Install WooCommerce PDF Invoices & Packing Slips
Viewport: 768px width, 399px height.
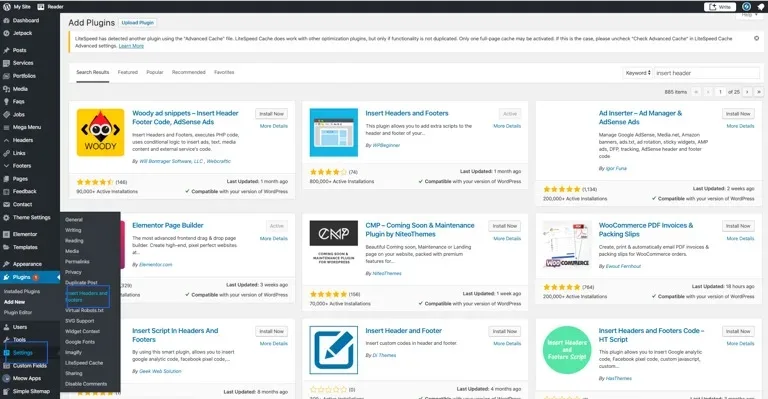tap(738, 226)
